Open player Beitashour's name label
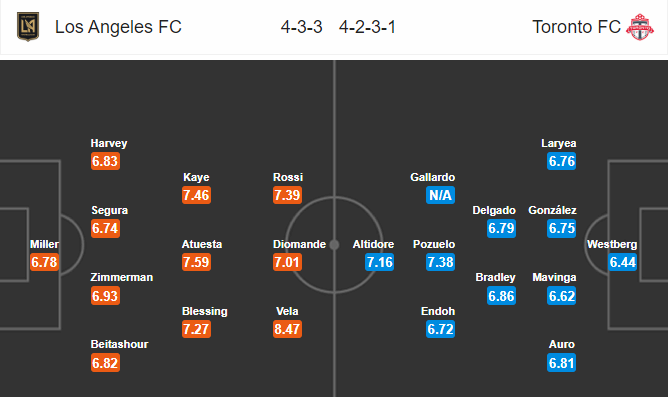 [x=119, y=344]
